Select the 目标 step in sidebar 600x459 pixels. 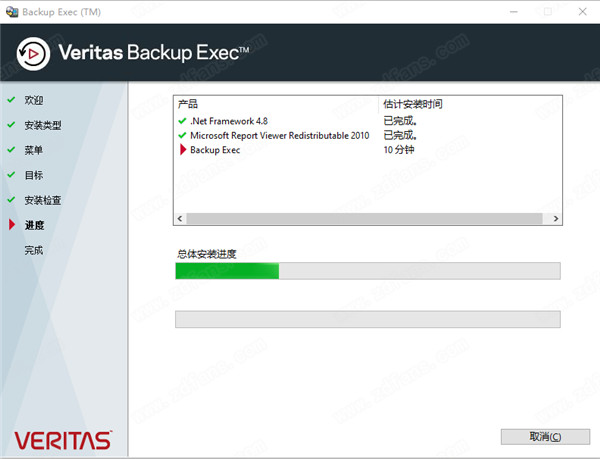coord(34,175)
